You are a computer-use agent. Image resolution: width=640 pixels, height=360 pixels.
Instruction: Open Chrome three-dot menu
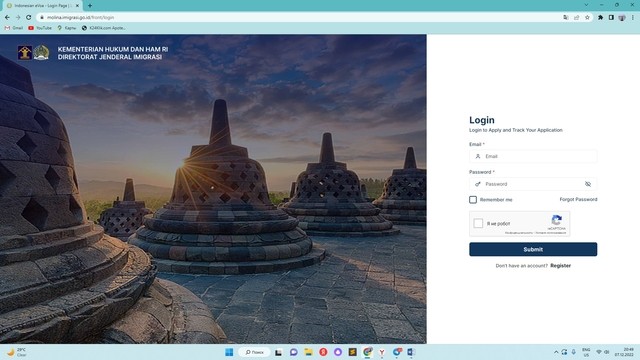[633, 18]
